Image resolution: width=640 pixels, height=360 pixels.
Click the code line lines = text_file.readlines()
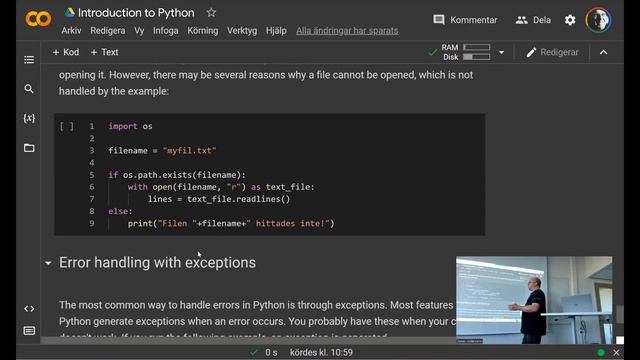click(219, 199)
